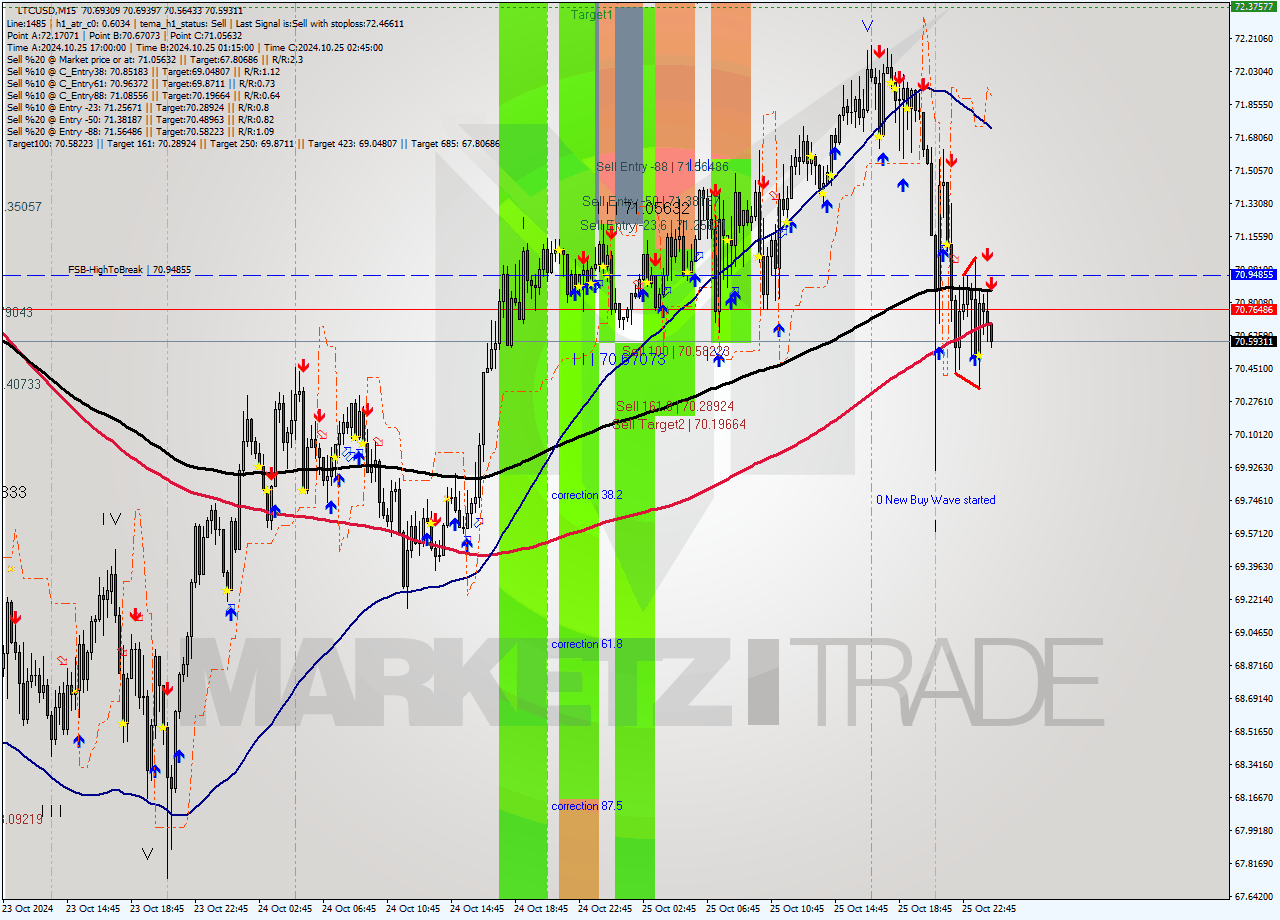Select the 'Sell %20 @ Entry -88' line
The image size is (1280, 920).
(140, 131)
